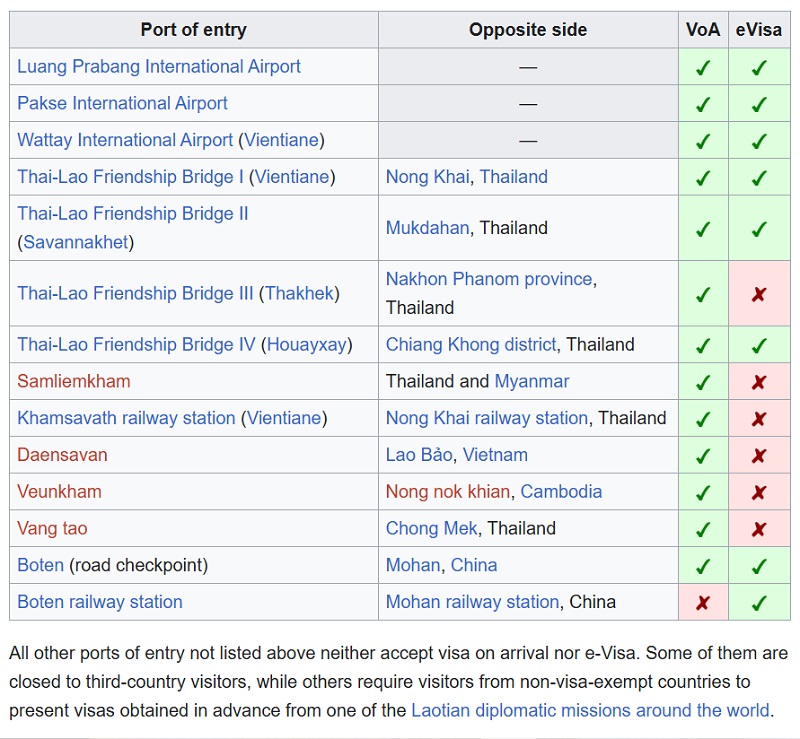Image resolution: width=800 pixels, height=739 pixels.
Task: Follow the Nong Khai link
Action: tap(427, 177)
